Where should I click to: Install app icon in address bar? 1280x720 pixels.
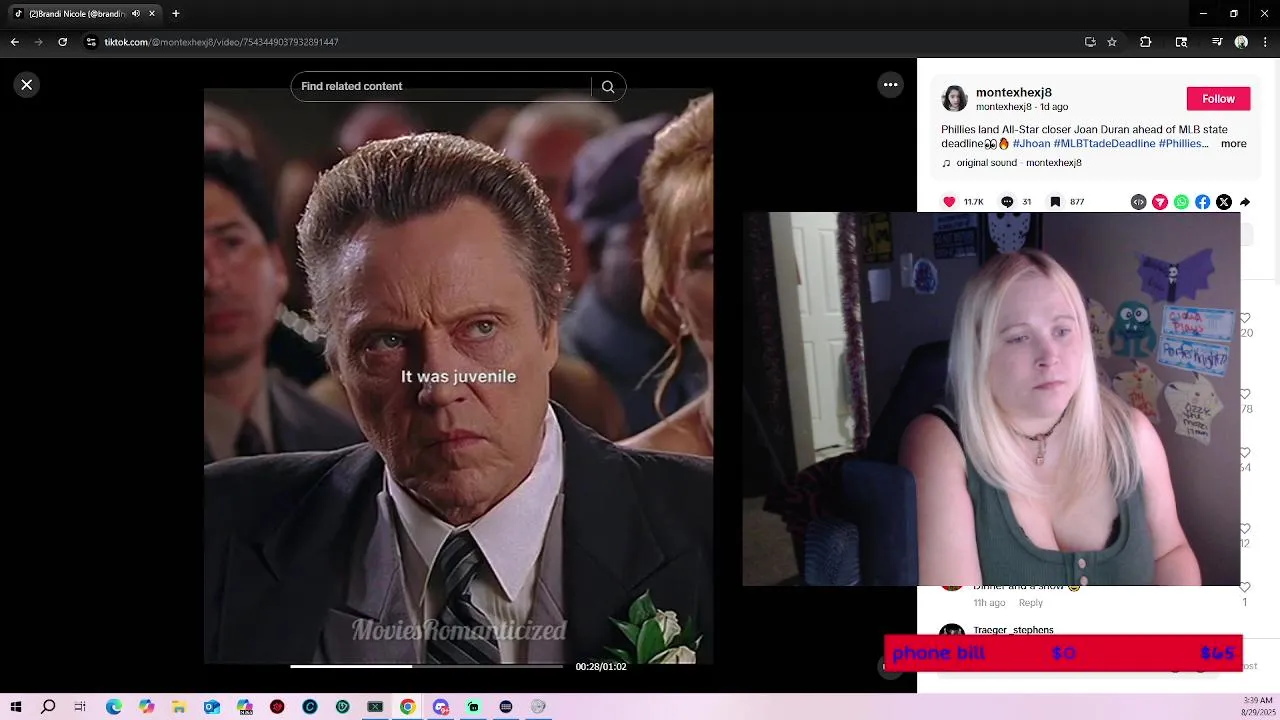[x=1090, y=42]
